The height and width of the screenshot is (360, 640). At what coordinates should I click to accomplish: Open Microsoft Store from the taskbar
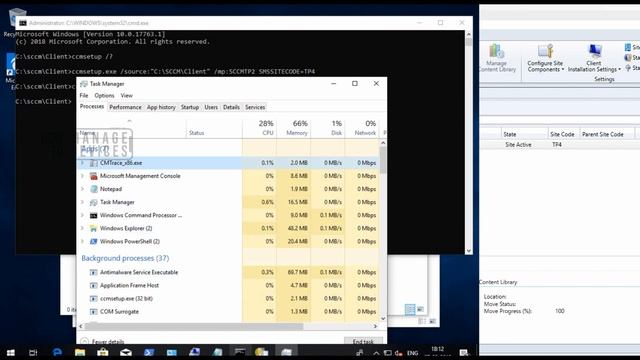pyautogui.click(x=103, y=352)
